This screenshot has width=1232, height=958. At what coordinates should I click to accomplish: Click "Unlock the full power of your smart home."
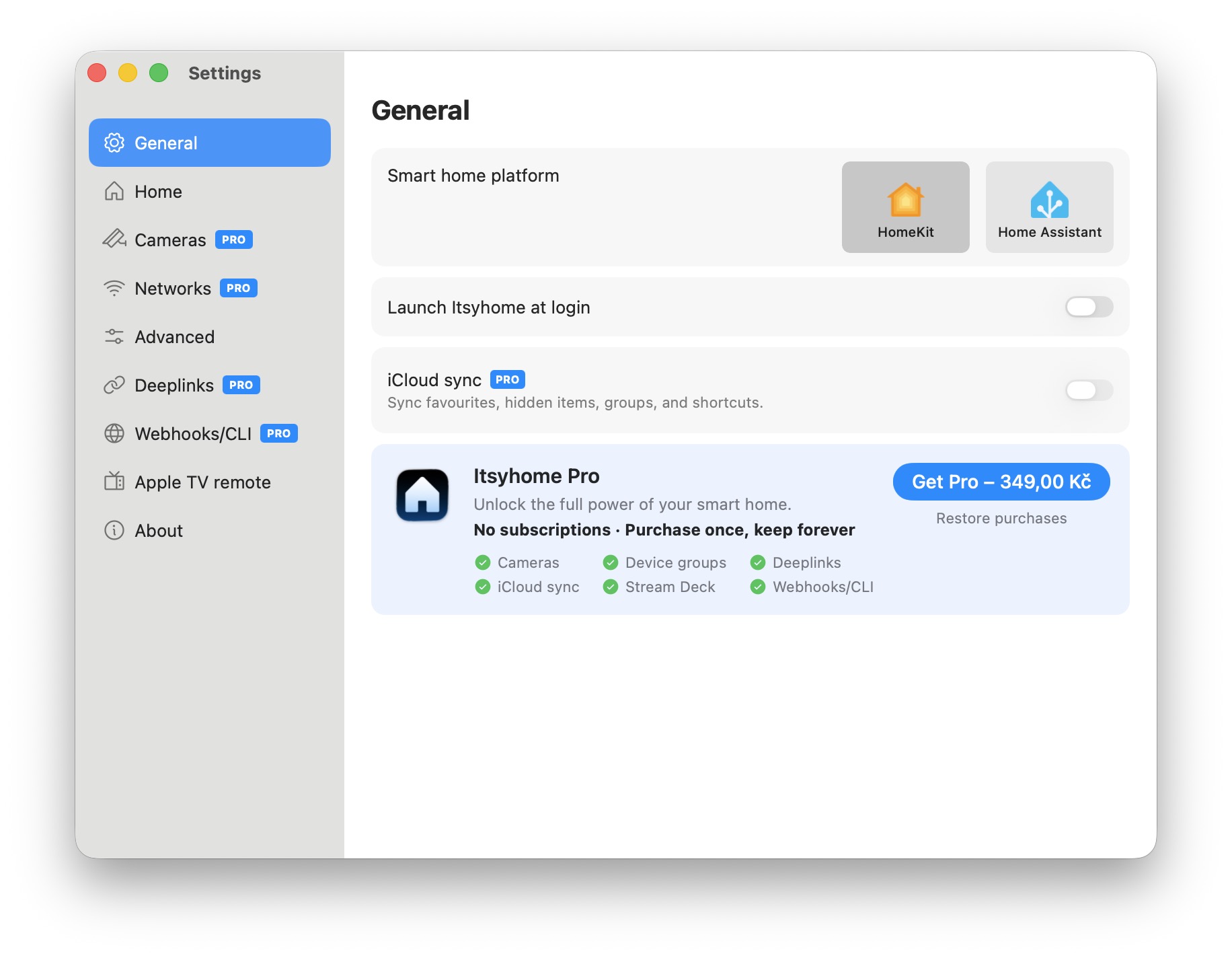[x=633, y=505]
